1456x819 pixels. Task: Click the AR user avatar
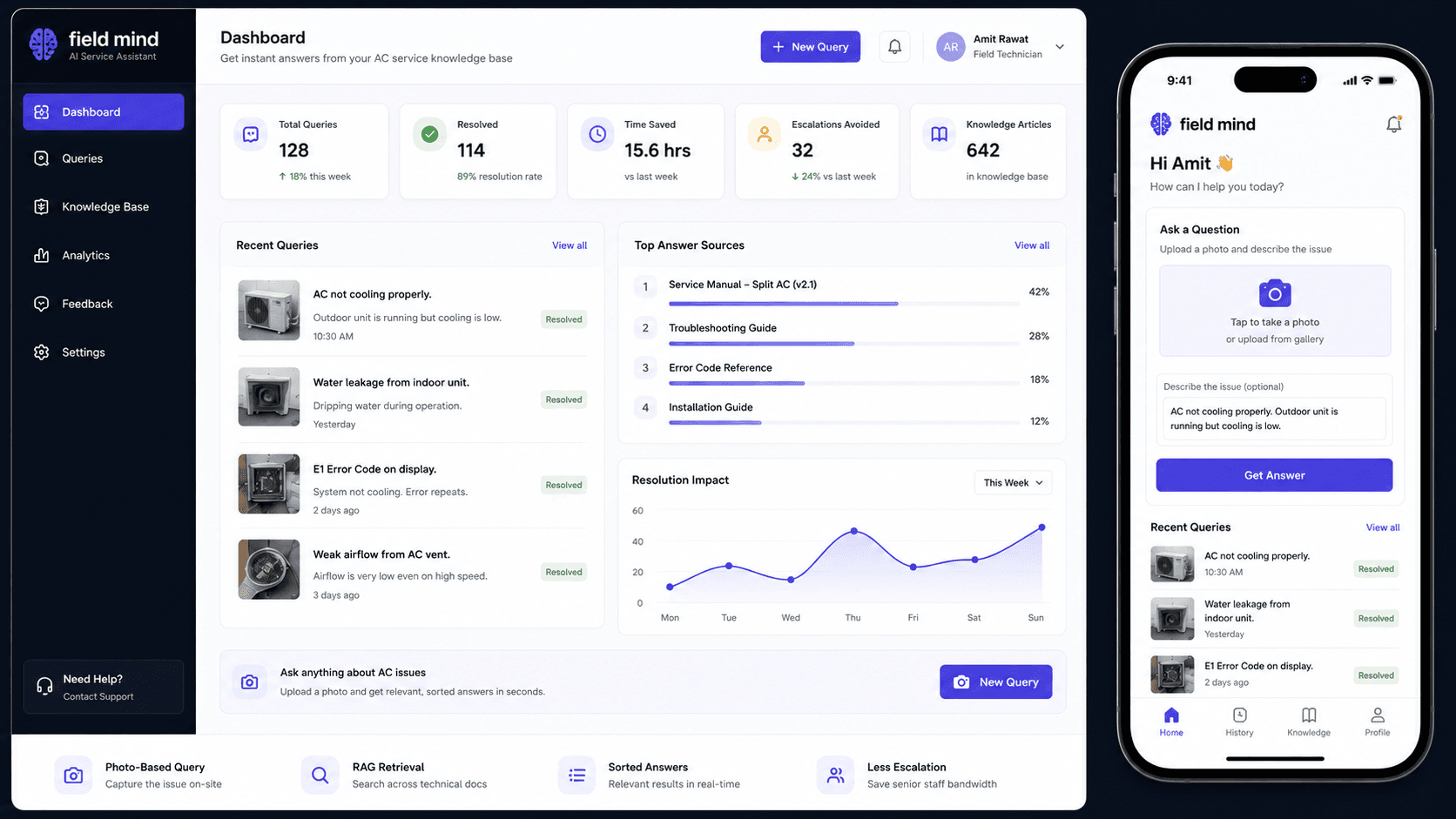click(951, 47)
